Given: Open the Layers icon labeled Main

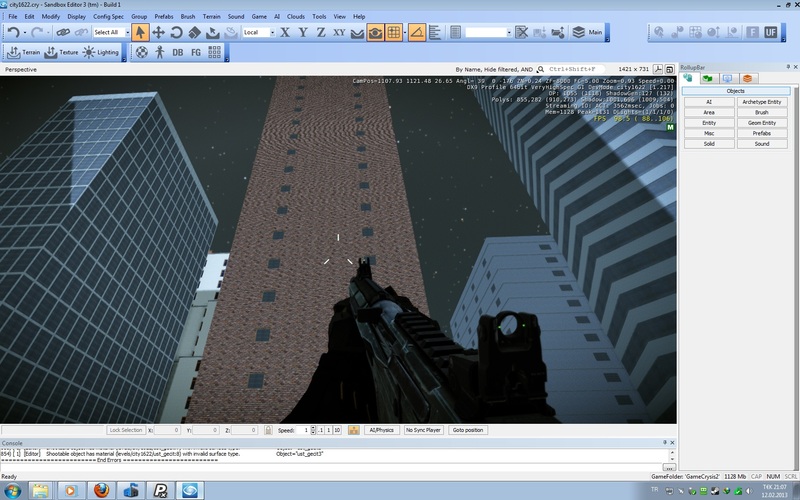Looking at the screenshot, I should [587, 33].
